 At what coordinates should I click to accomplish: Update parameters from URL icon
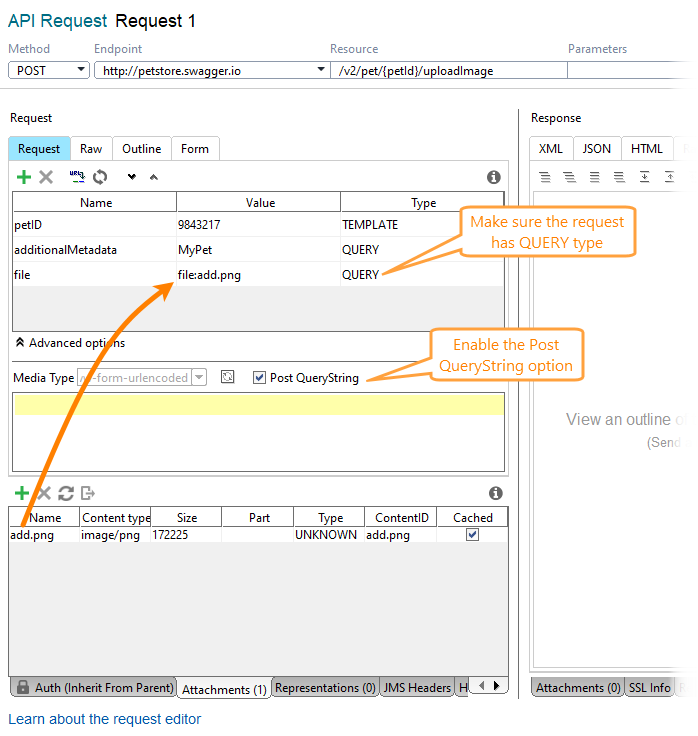[x=77, y=176]
